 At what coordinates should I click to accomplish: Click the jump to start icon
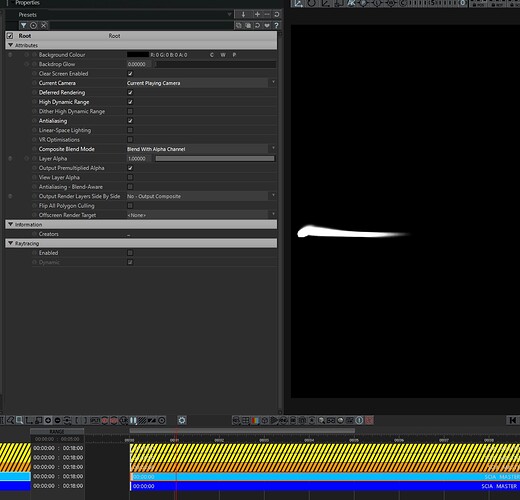(x=512, y=420)
